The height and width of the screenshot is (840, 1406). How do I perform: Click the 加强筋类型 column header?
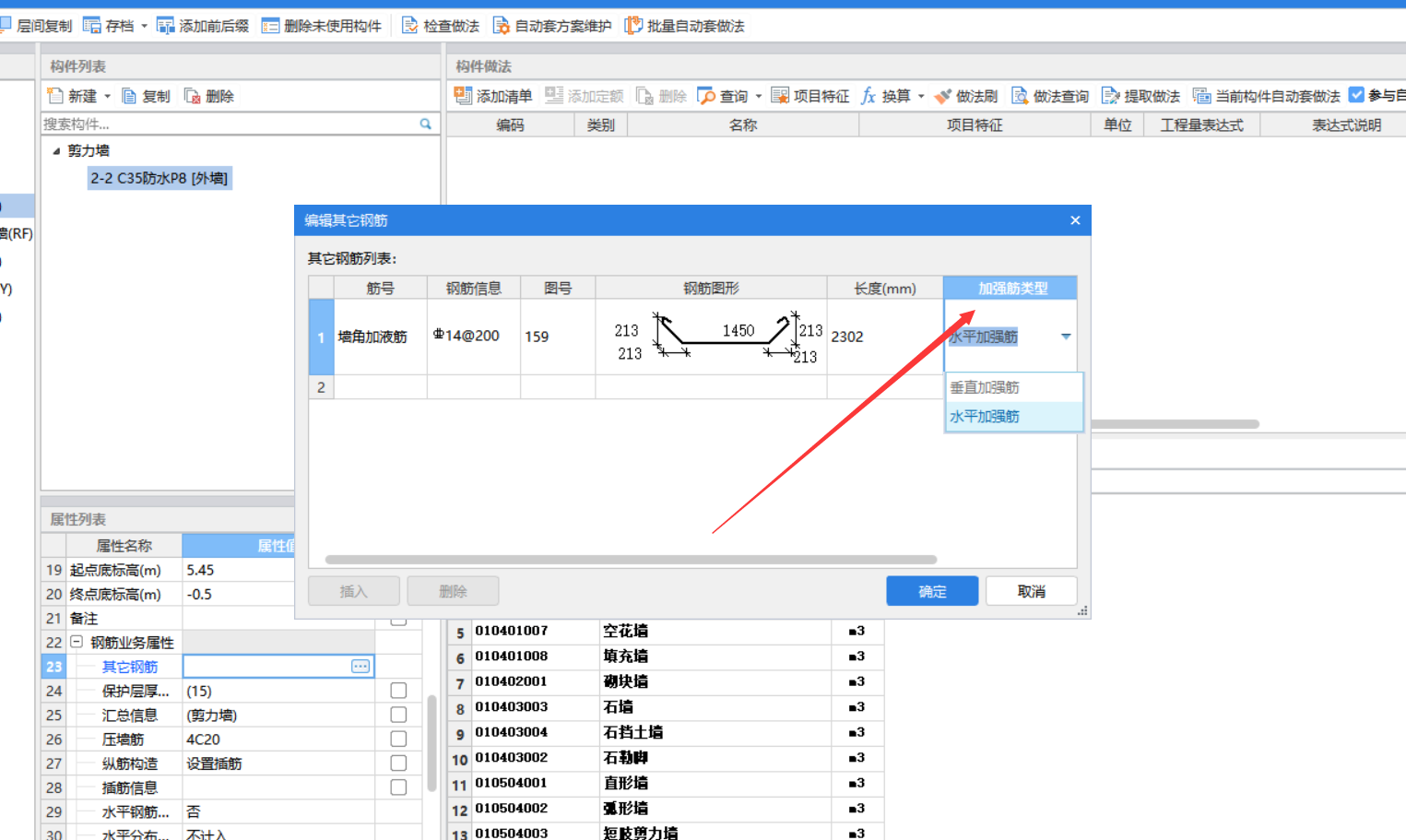point(1010,289)
